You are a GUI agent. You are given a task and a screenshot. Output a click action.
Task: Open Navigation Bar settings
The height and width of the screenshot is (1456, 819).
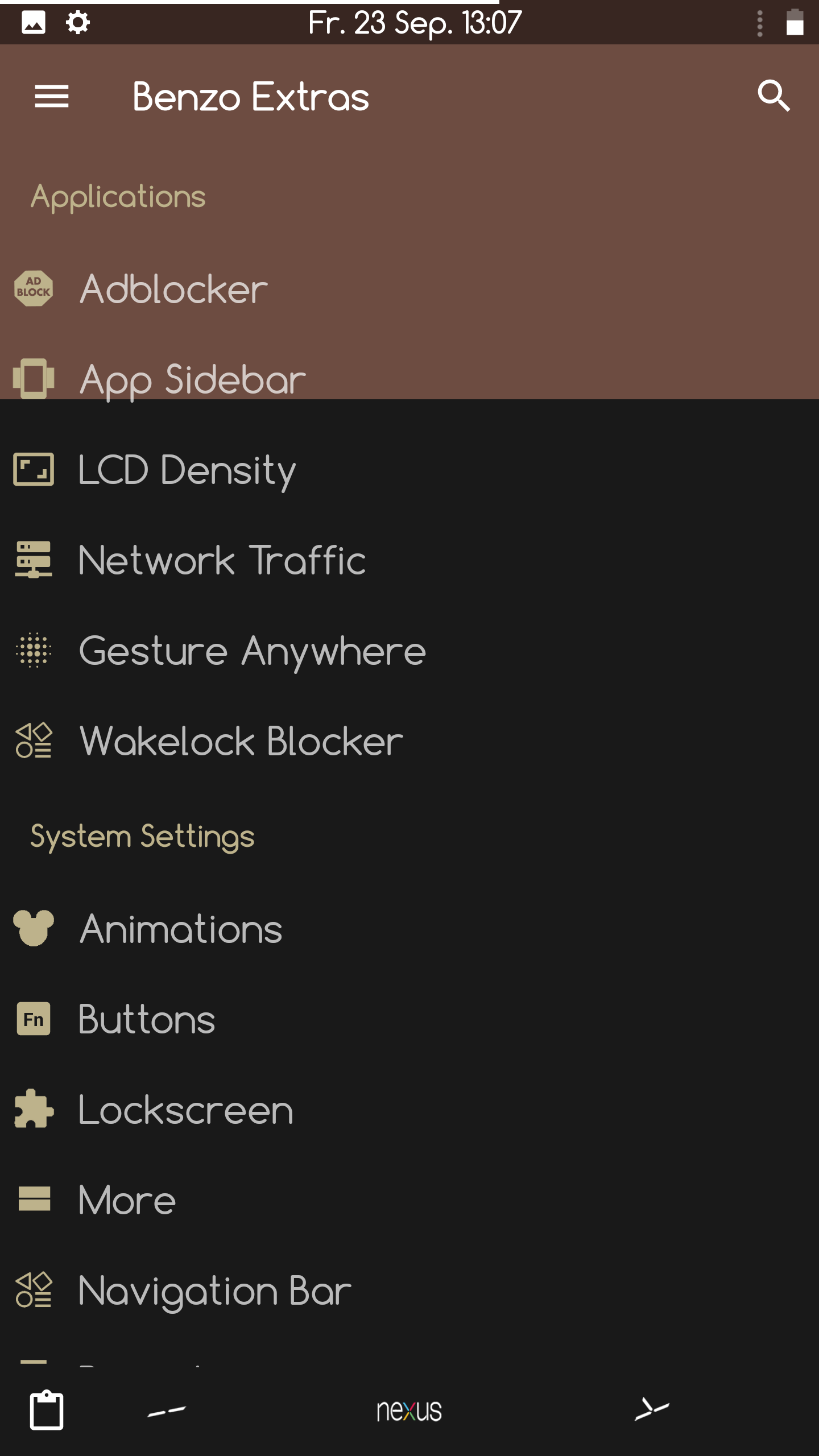tap(214, 1290)
